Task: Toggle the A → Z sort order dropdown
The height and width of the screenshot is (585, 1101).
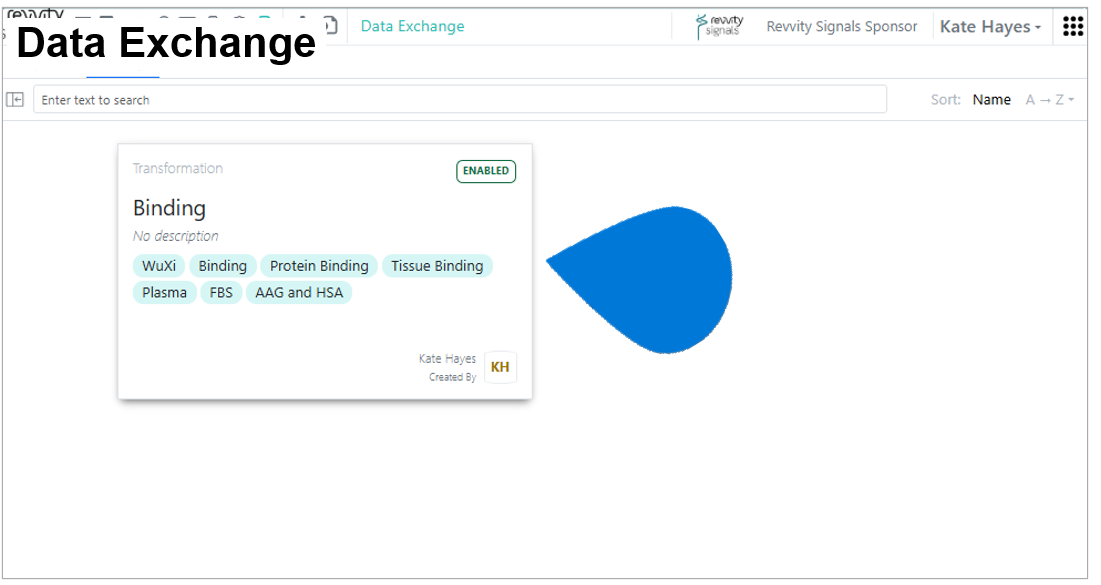Action: [x=1050, y=100]
